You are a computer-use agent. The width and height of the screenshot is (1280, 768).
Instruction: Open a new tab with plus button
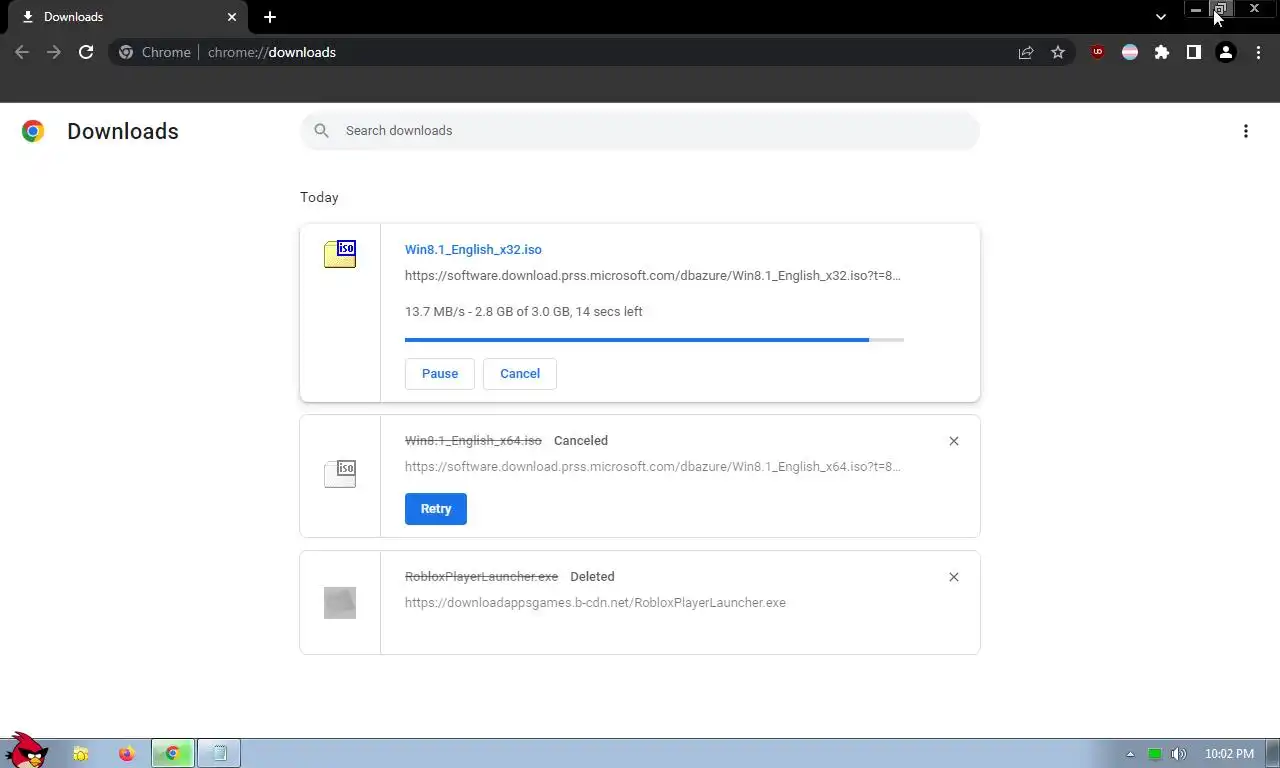270,17
